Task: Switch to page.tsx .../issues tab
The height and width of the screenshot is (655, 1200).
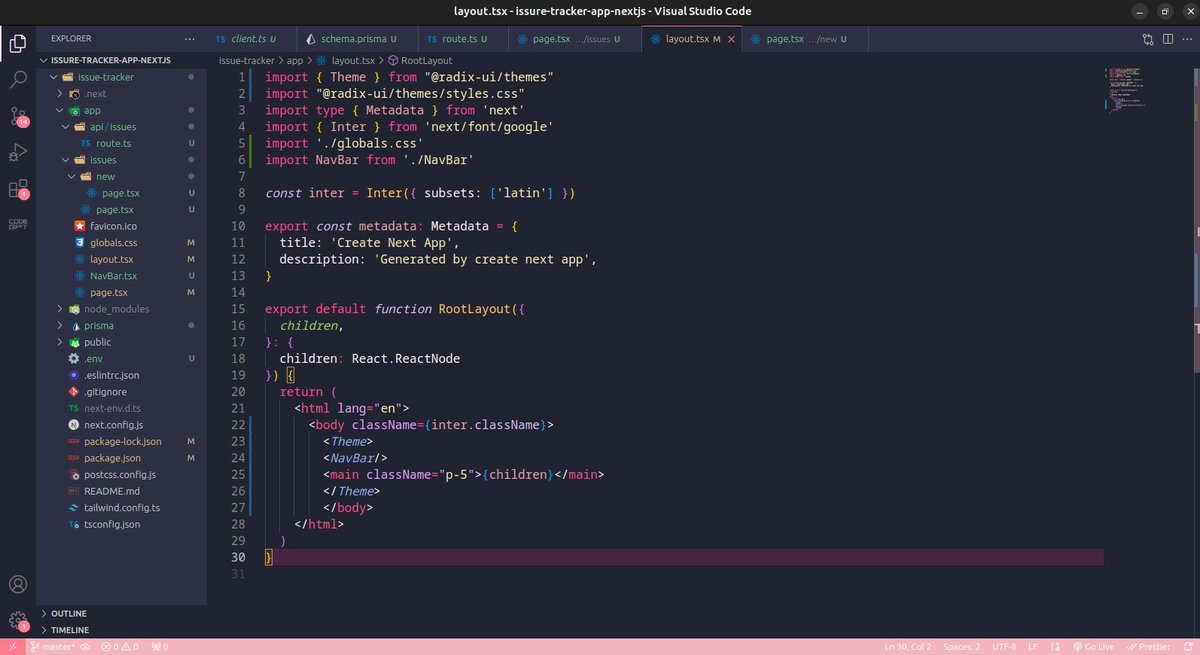Action: click(573, 39)
